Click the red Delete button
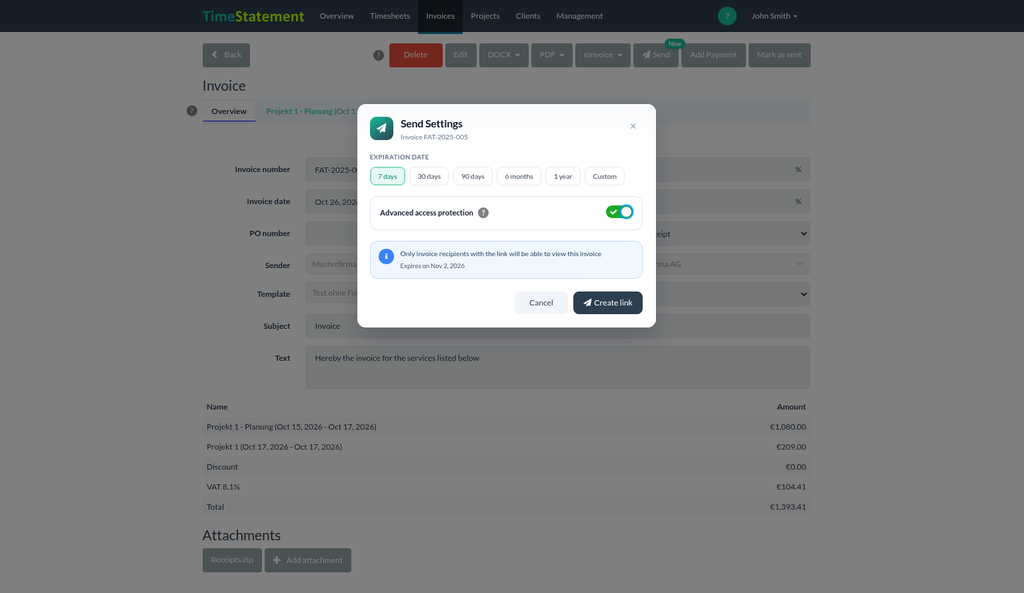This screenshot has width=1024, height=593. tap(416, 55)
